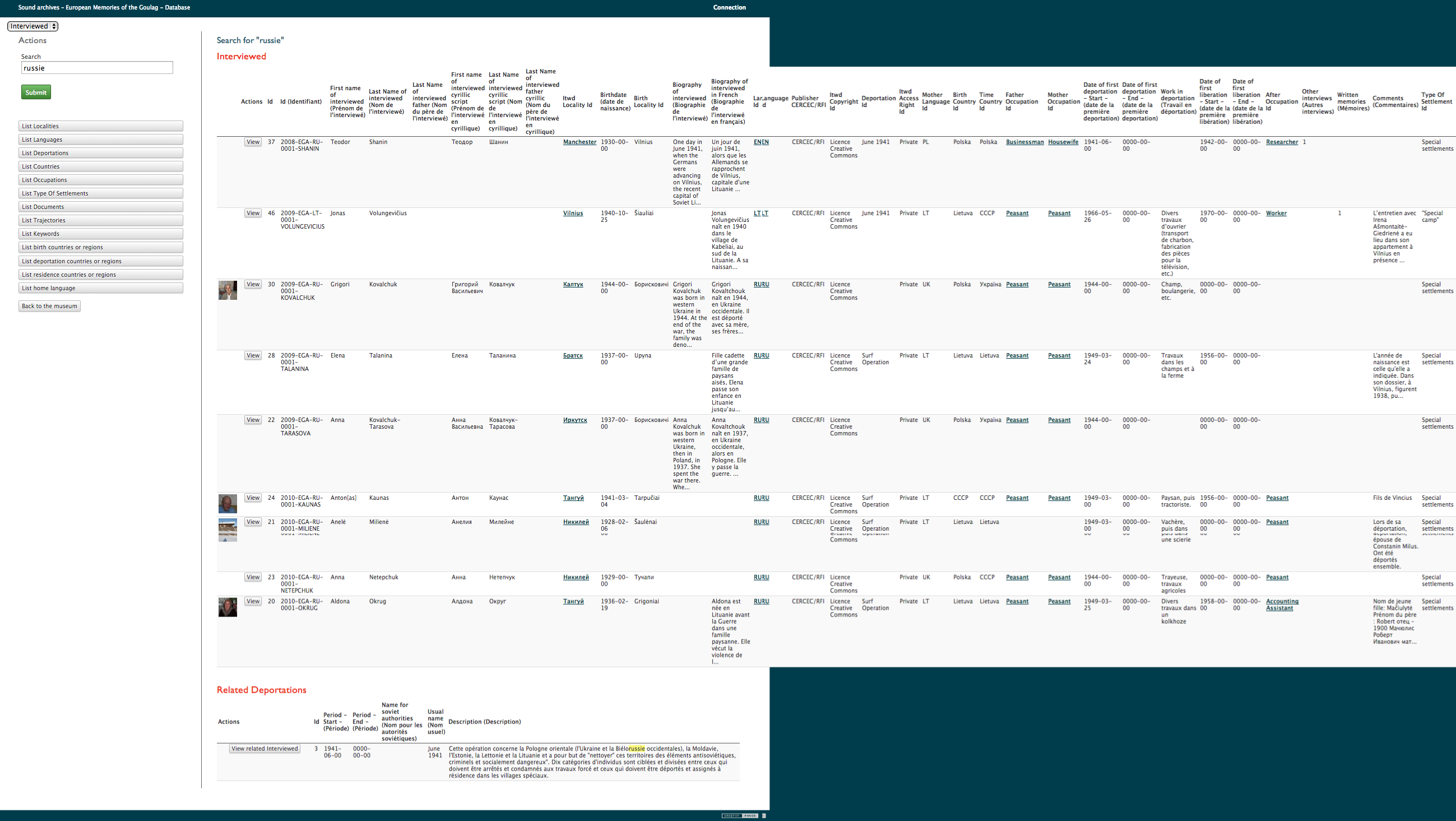Click Birthdate column header
This screenshot has height=821, width=1456.
point(615,101)
